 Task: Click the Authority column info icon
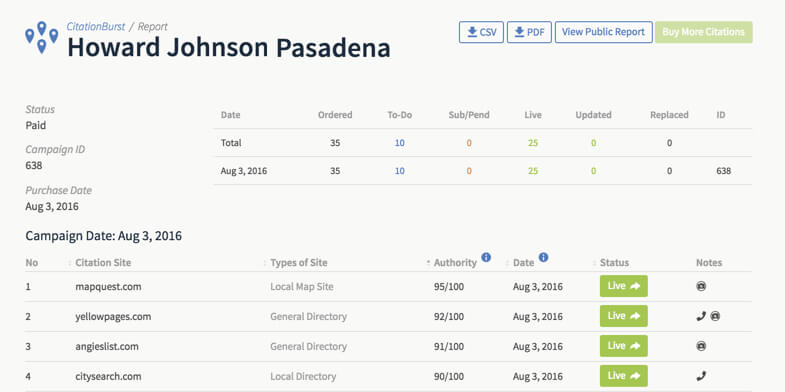point(486,257)
